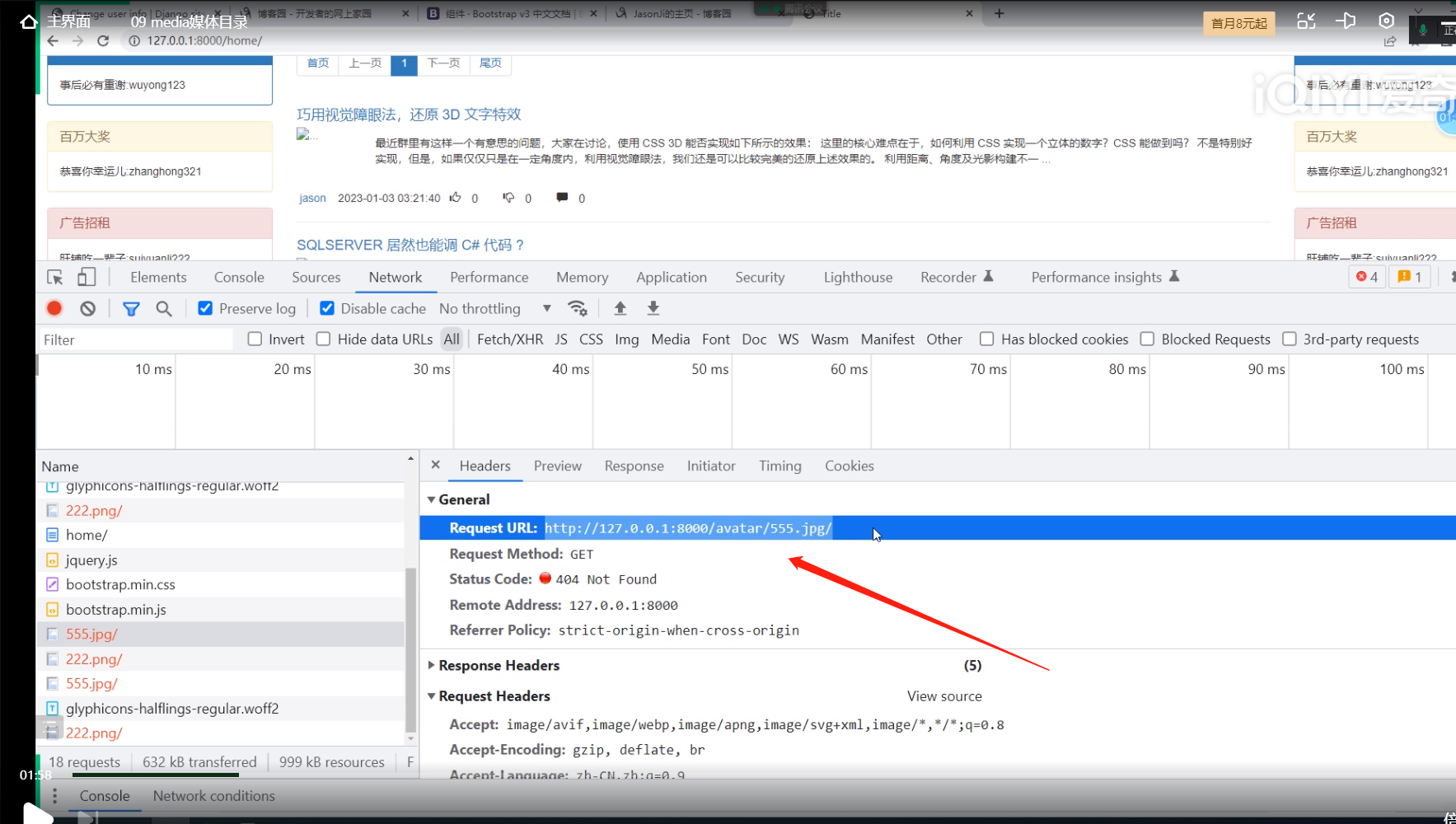Click the browser back arrow
The width and height of the screenshot is (1456, 824).
coord(53,40)
